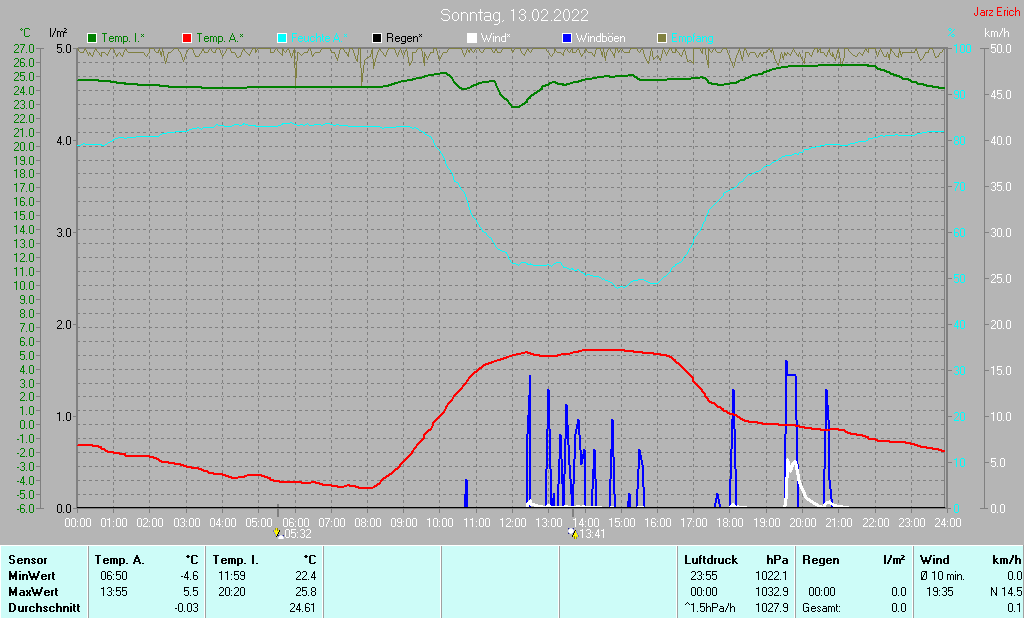Click the 50.0 wind speed axis label
This screenshot has height=618, width=1024.
click(1000, 48)
